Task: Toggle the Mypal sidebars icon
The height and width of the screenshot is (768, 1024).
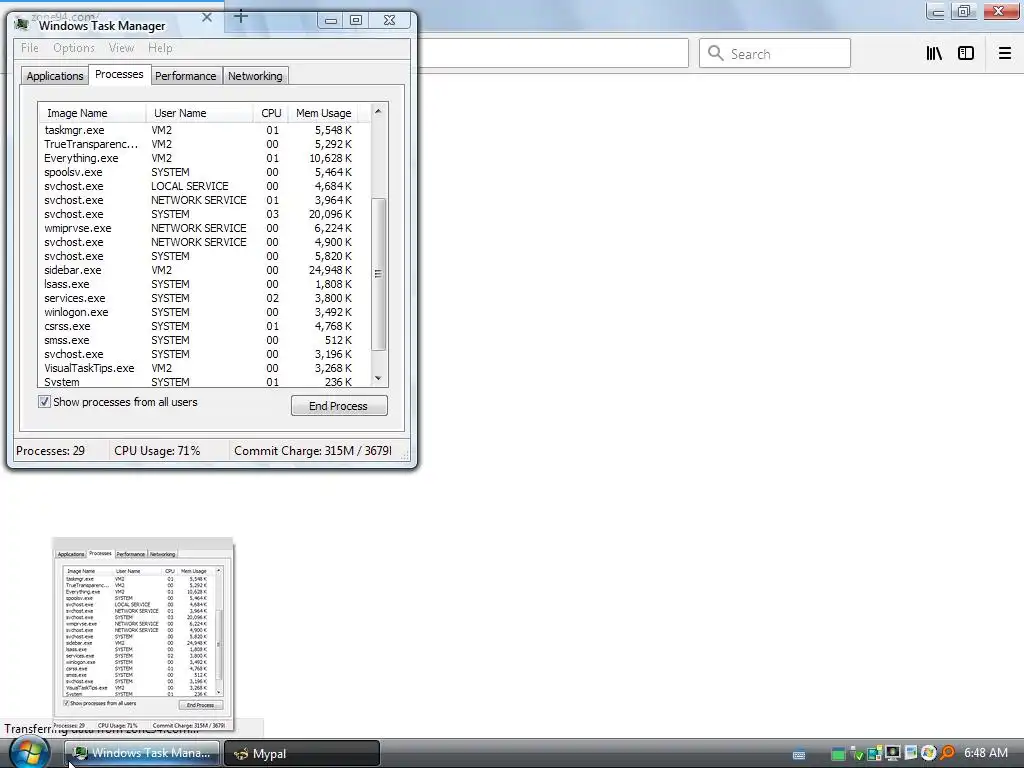Action: pyautogui.click(x=966, y=54)
